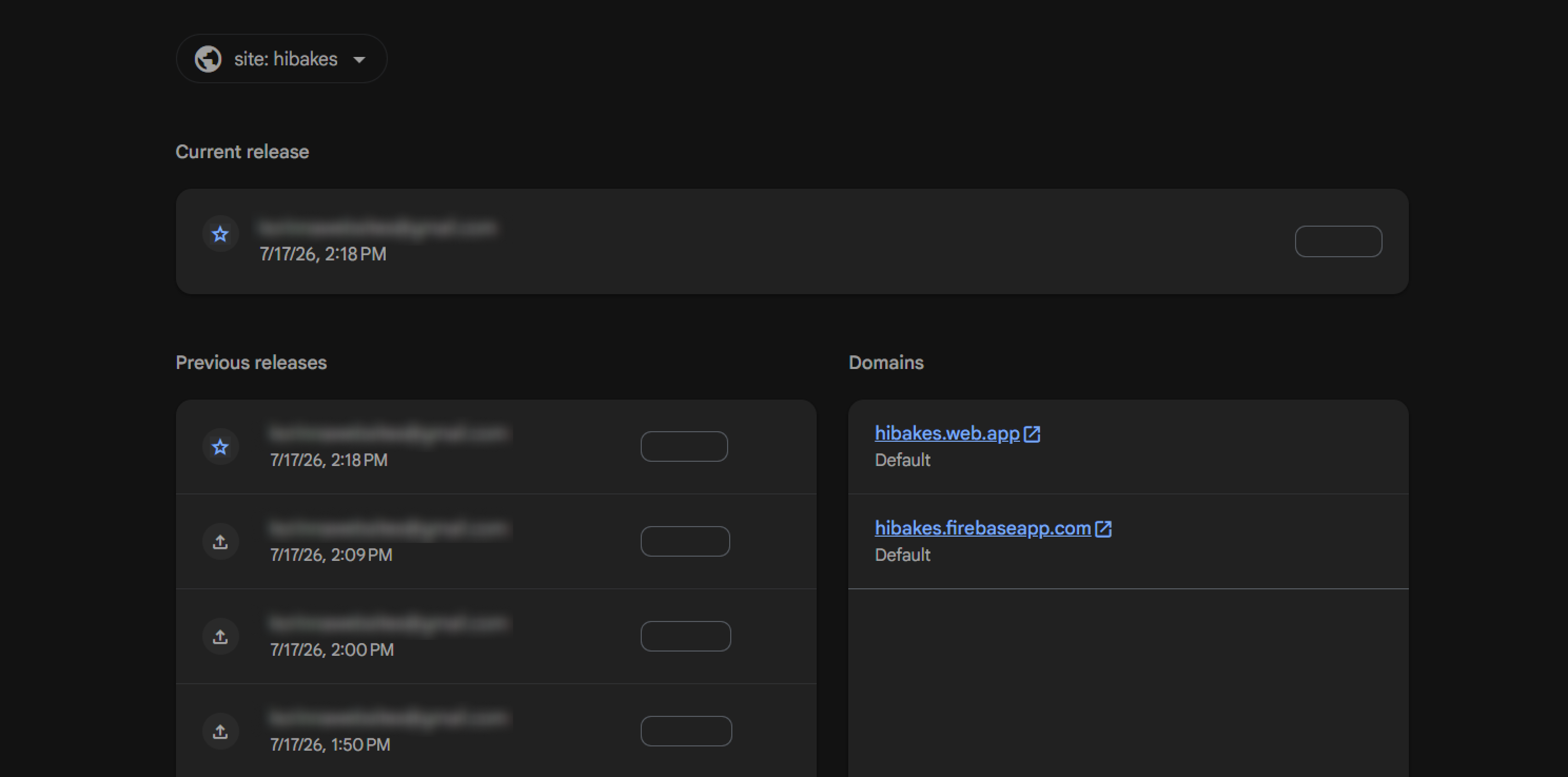This screenshot has width=1568, height=777.
Task: Click "Default" label under hibakes.web.app
Action: point(903,460)
